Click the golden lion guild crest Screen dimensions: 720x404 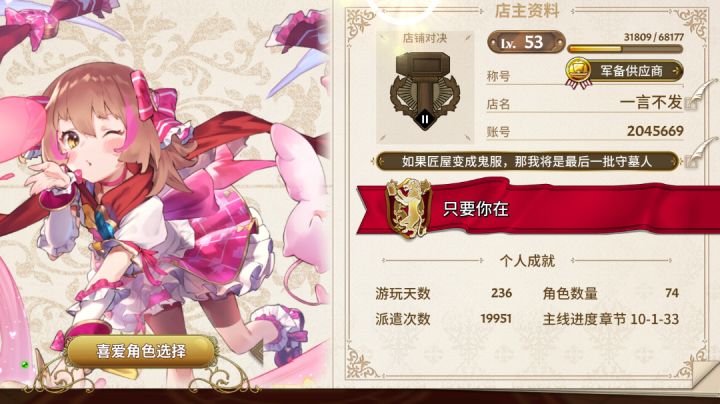[408, 208]
